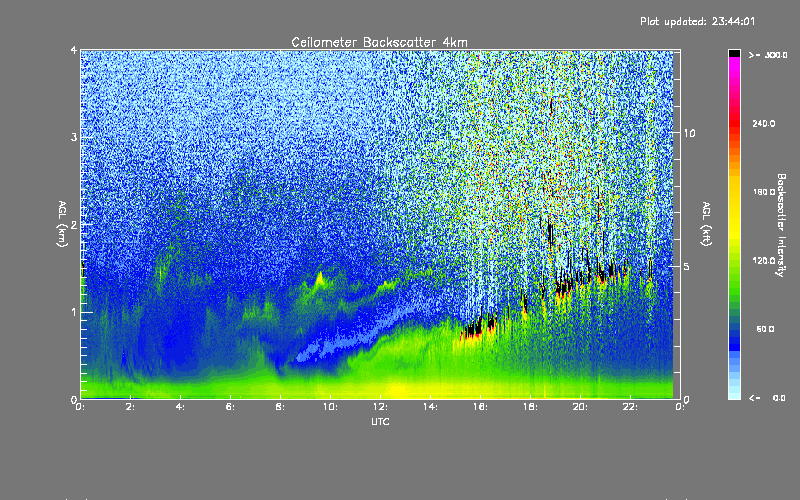The width and height of the screenshot is (800, 500).
Task: Select the 'Ceilometer Backscatter 4km' plot title
Action: click(379, 42)
